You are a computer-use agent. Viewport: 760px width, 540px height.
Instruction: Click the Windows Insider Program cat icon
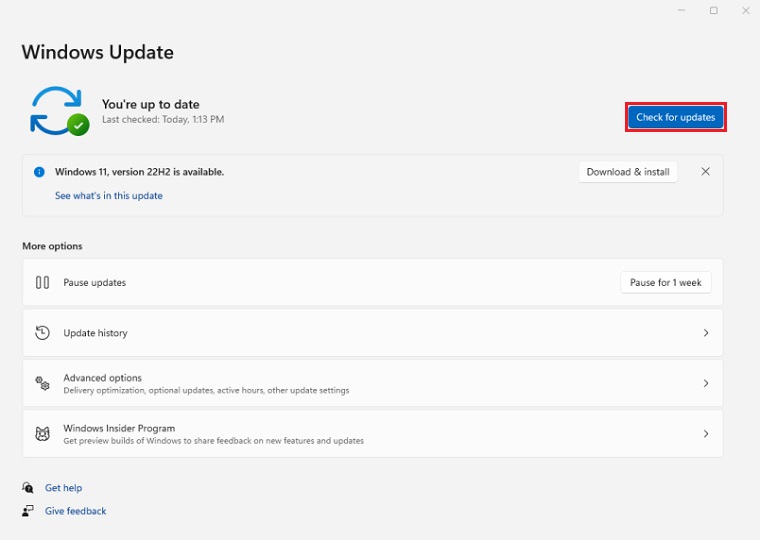(42, 434)
